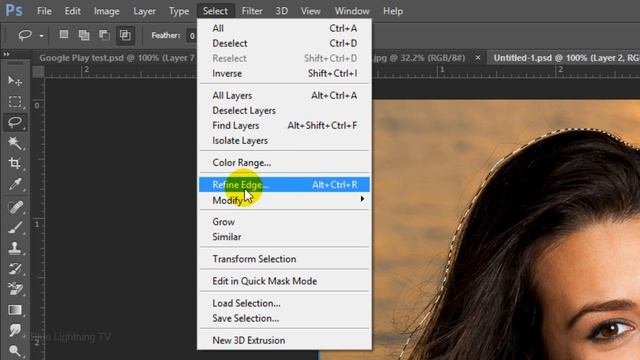Open the Help menu
640x360 pixels.
[393, 11]
